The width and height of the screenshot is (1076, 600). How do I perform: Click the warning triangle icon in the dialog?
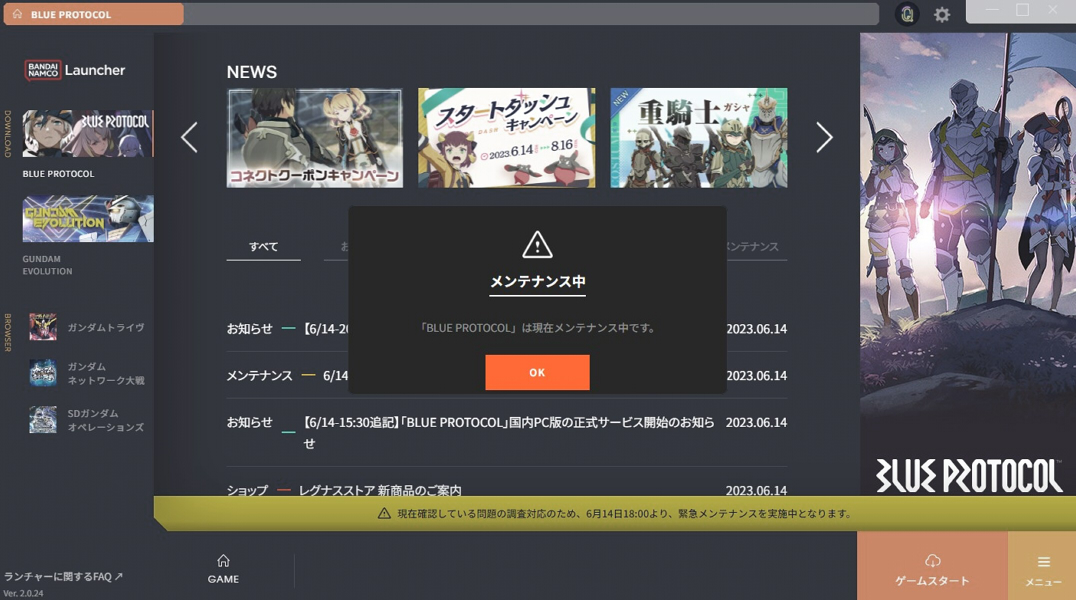pyautogui.click(x=537, y=245)
